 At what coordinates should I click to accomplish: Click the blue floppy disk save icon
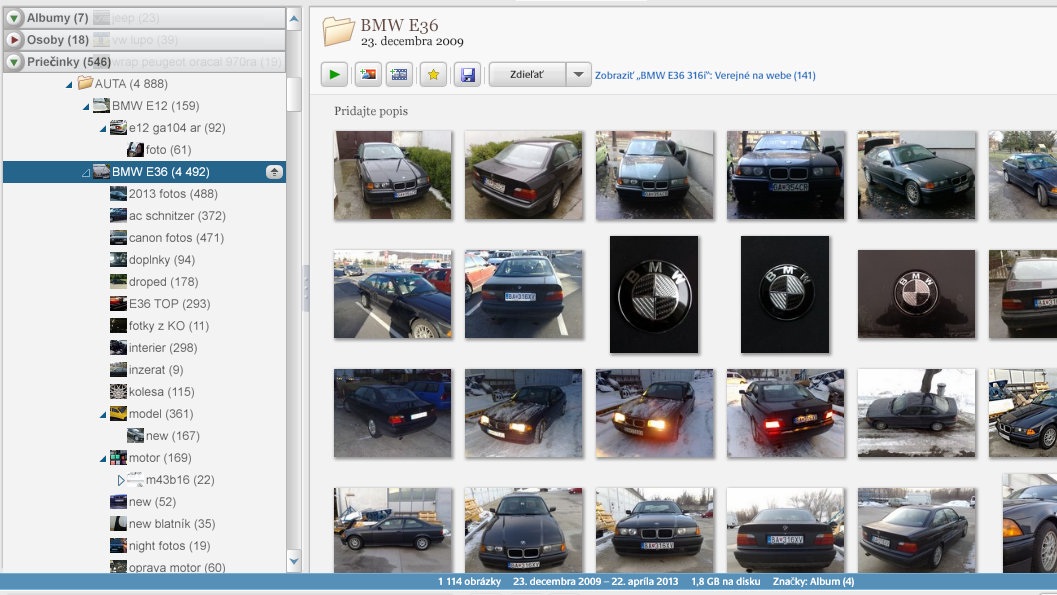point(466,74)
